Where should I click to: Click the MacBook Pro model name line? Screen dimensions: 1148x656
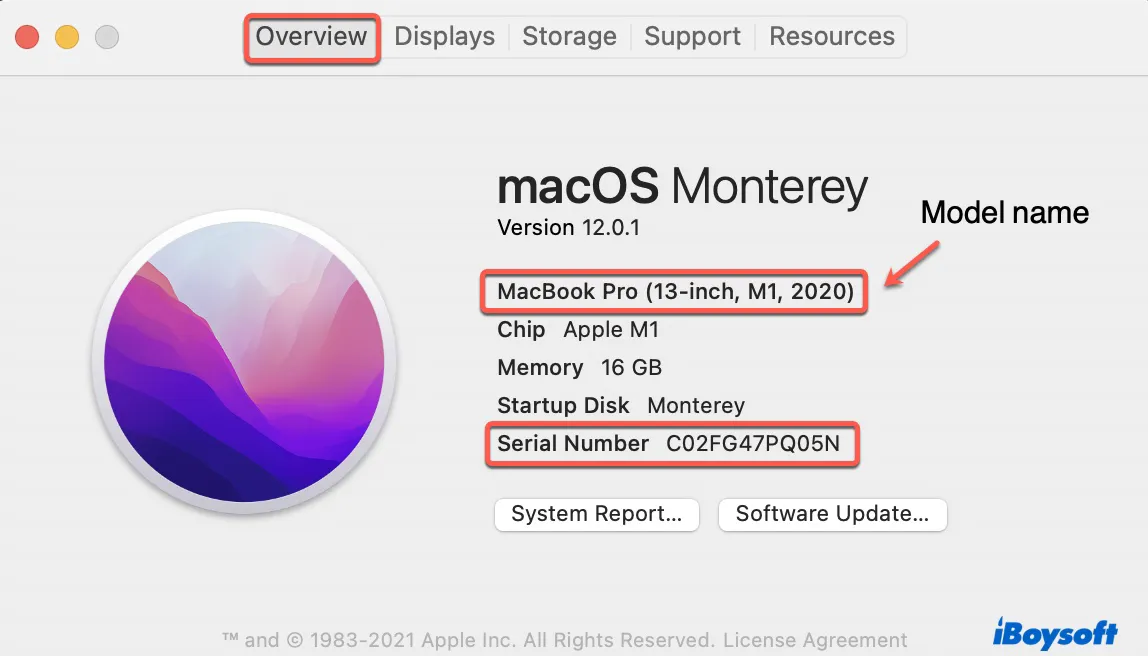coord(675,292)
